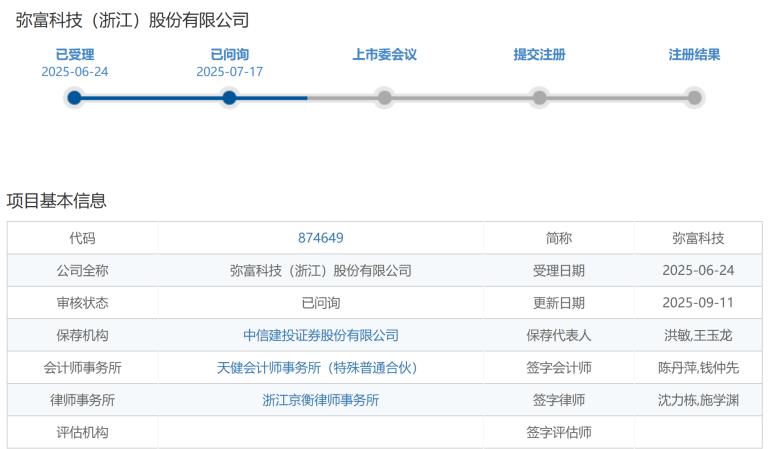
Task: Click the 已受理 progress step dot
Action: (74, 98)
